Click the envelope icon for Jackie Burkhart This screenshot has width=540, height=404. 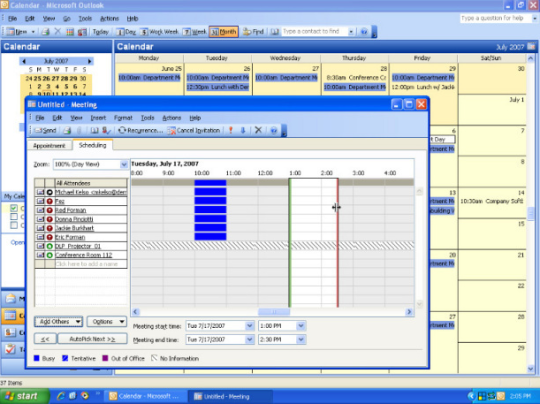tap(40, 228)
